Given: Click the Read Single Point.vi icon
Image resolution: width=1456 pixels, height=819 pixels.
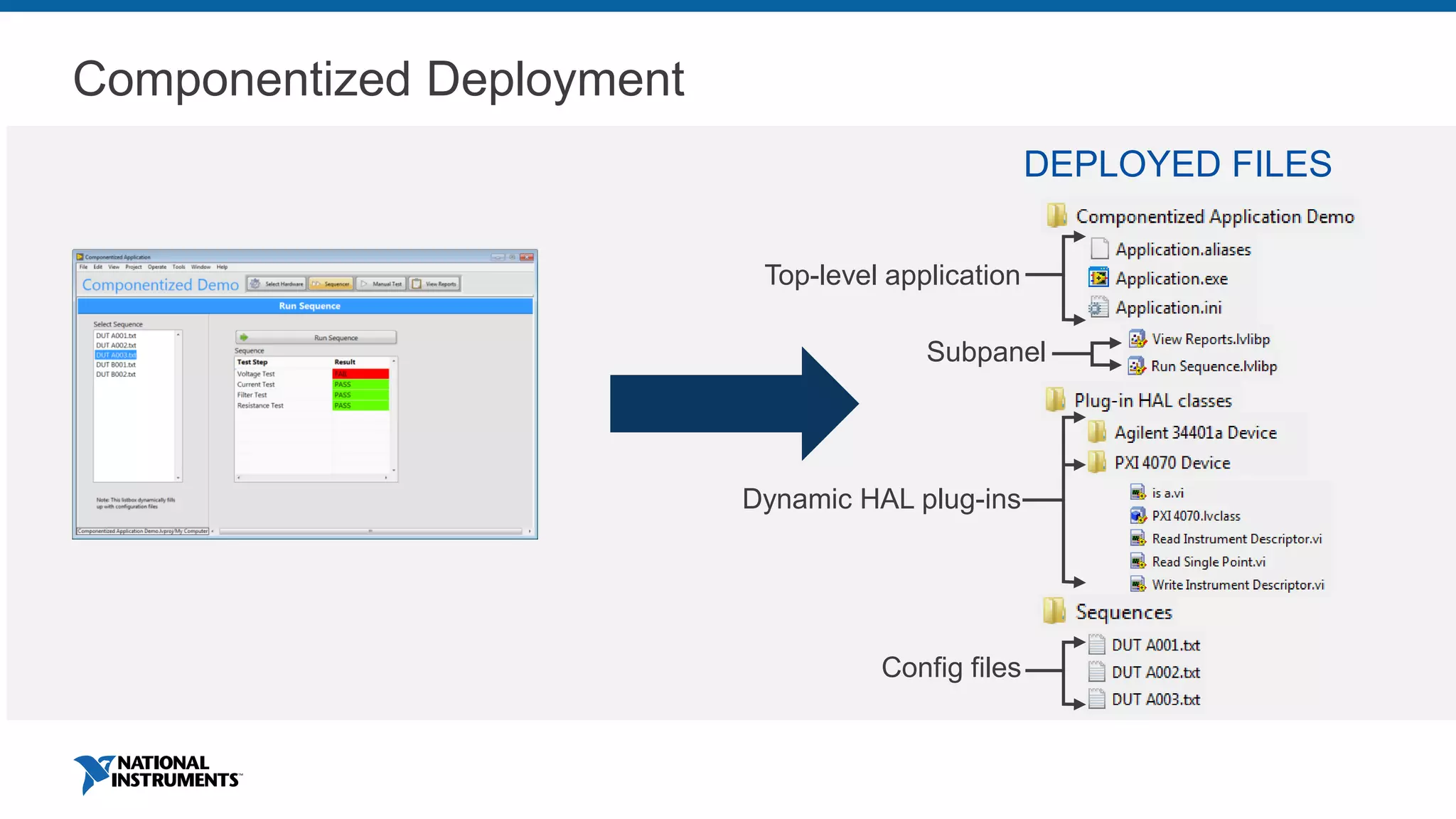Looking at the screenshot, I should pyautogui.click(x=1138, y=561).
